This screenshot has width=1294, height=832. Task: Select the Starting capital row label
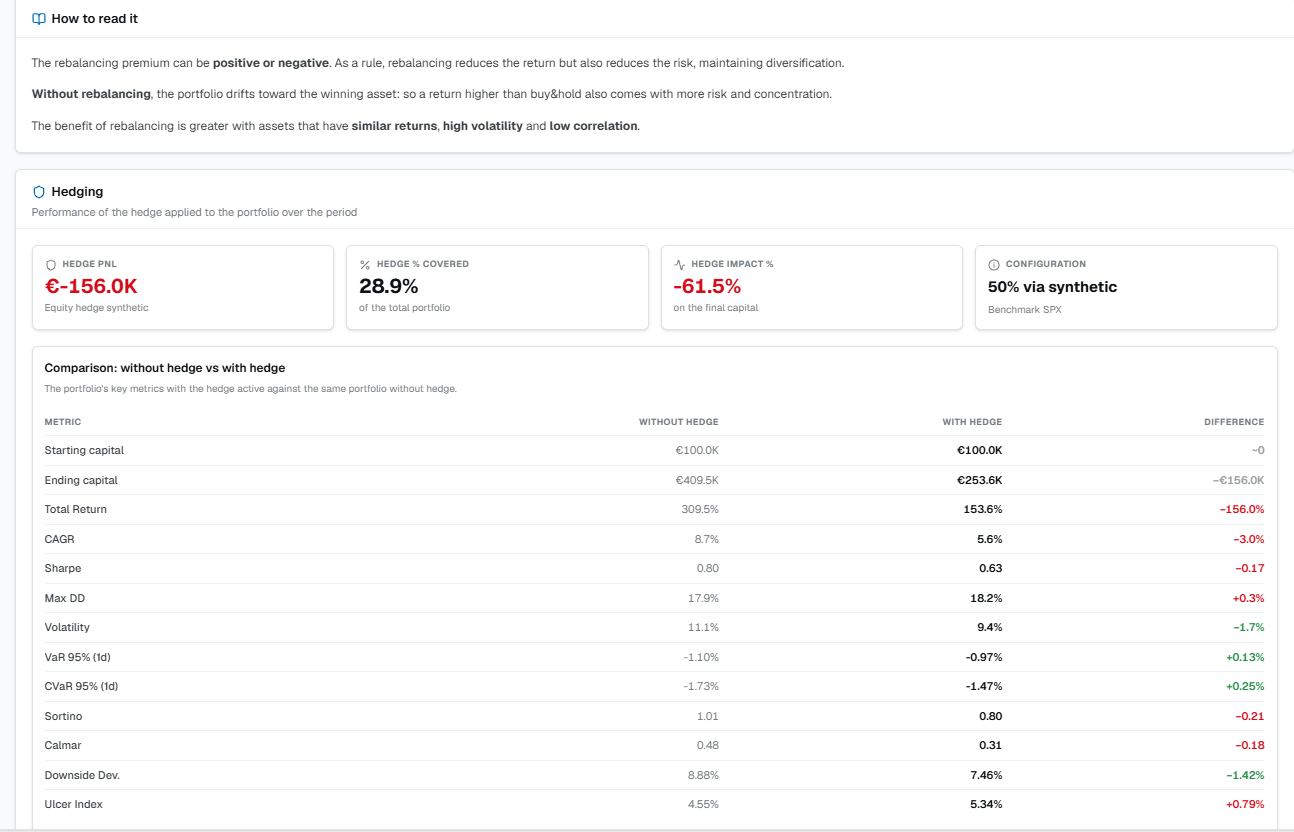(84, 450)
